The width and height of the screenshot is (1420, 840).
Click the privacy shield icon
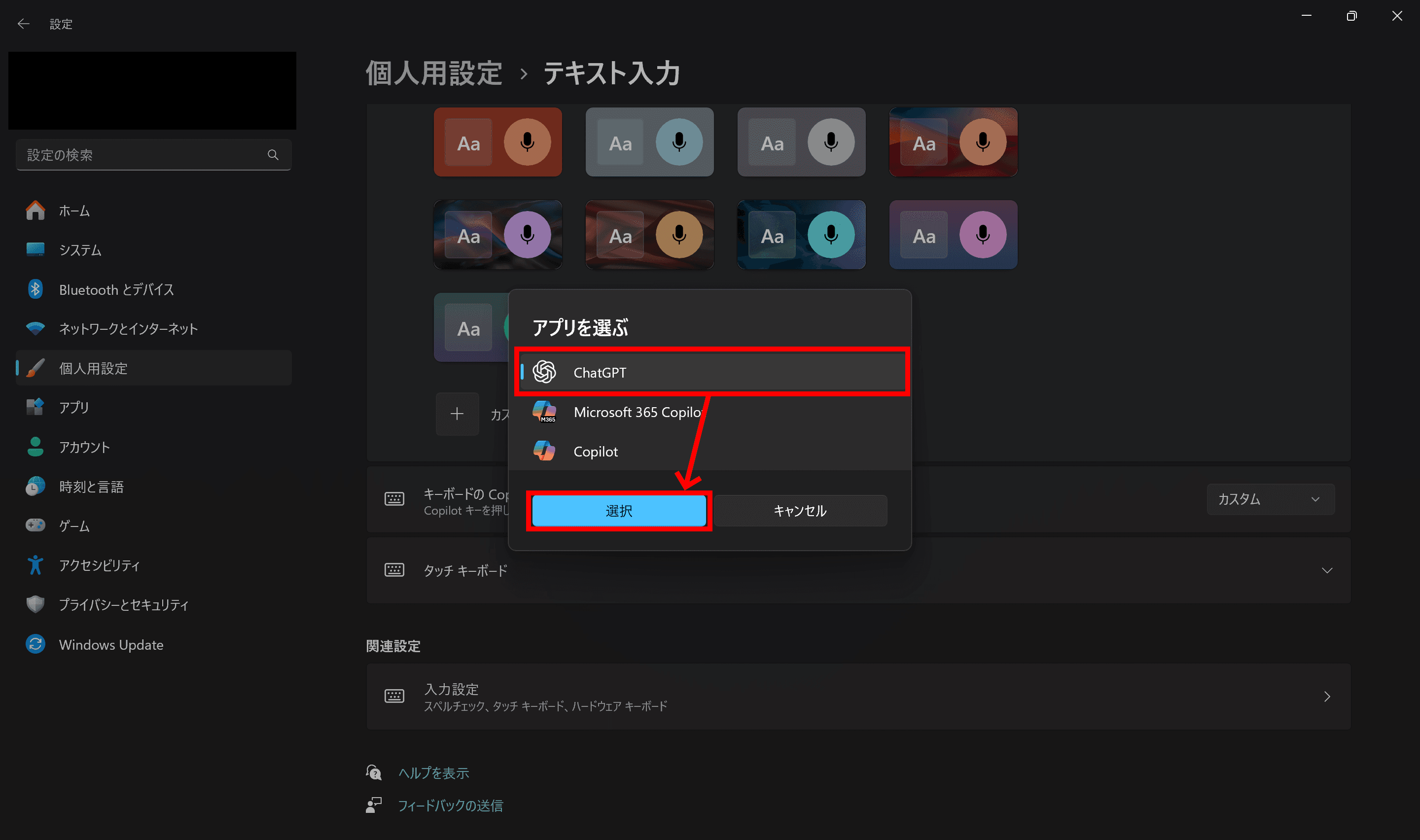click(x=35, y=604)
